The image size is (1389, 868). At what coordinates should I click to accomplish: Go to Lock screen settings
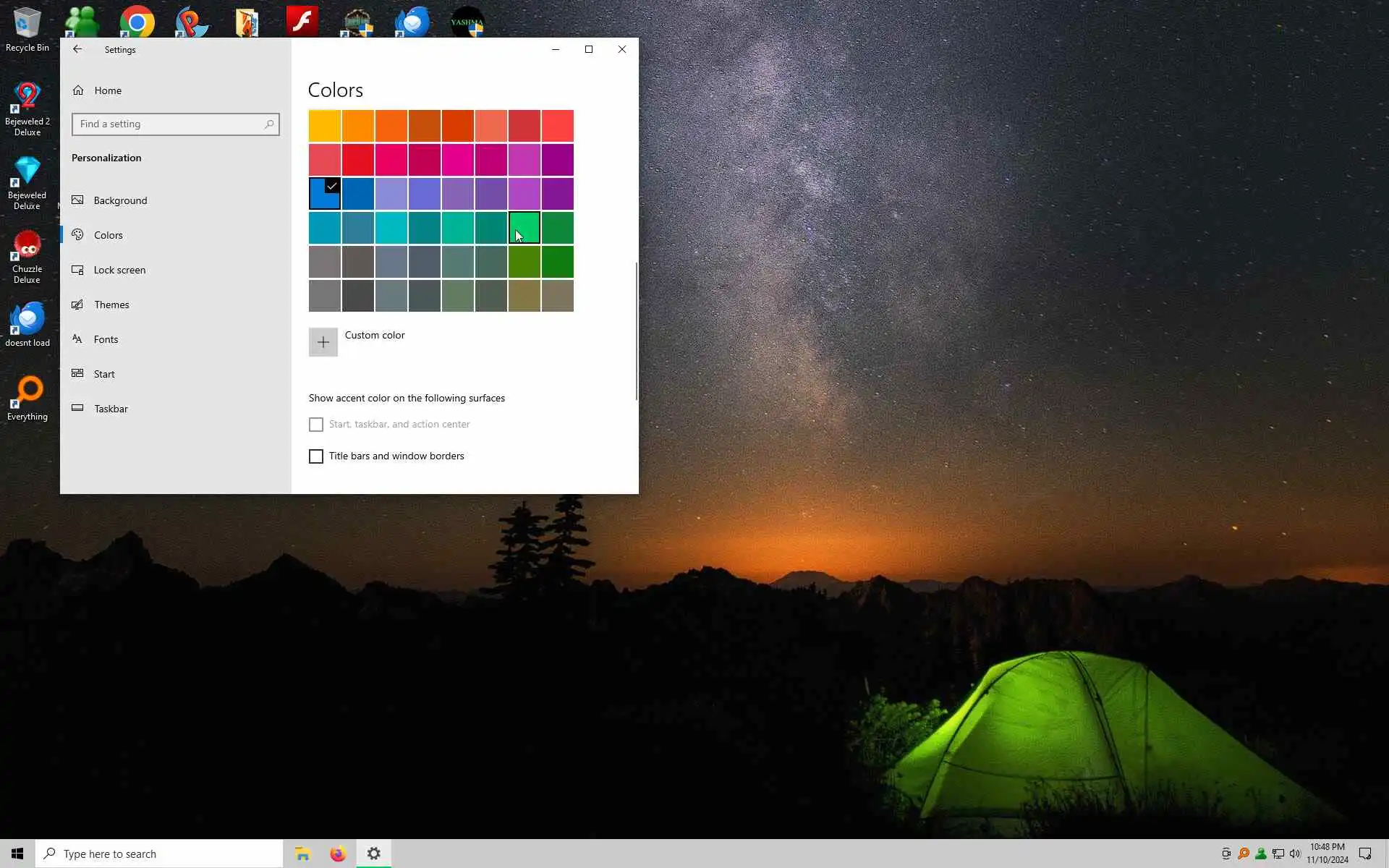click(119, 270)
